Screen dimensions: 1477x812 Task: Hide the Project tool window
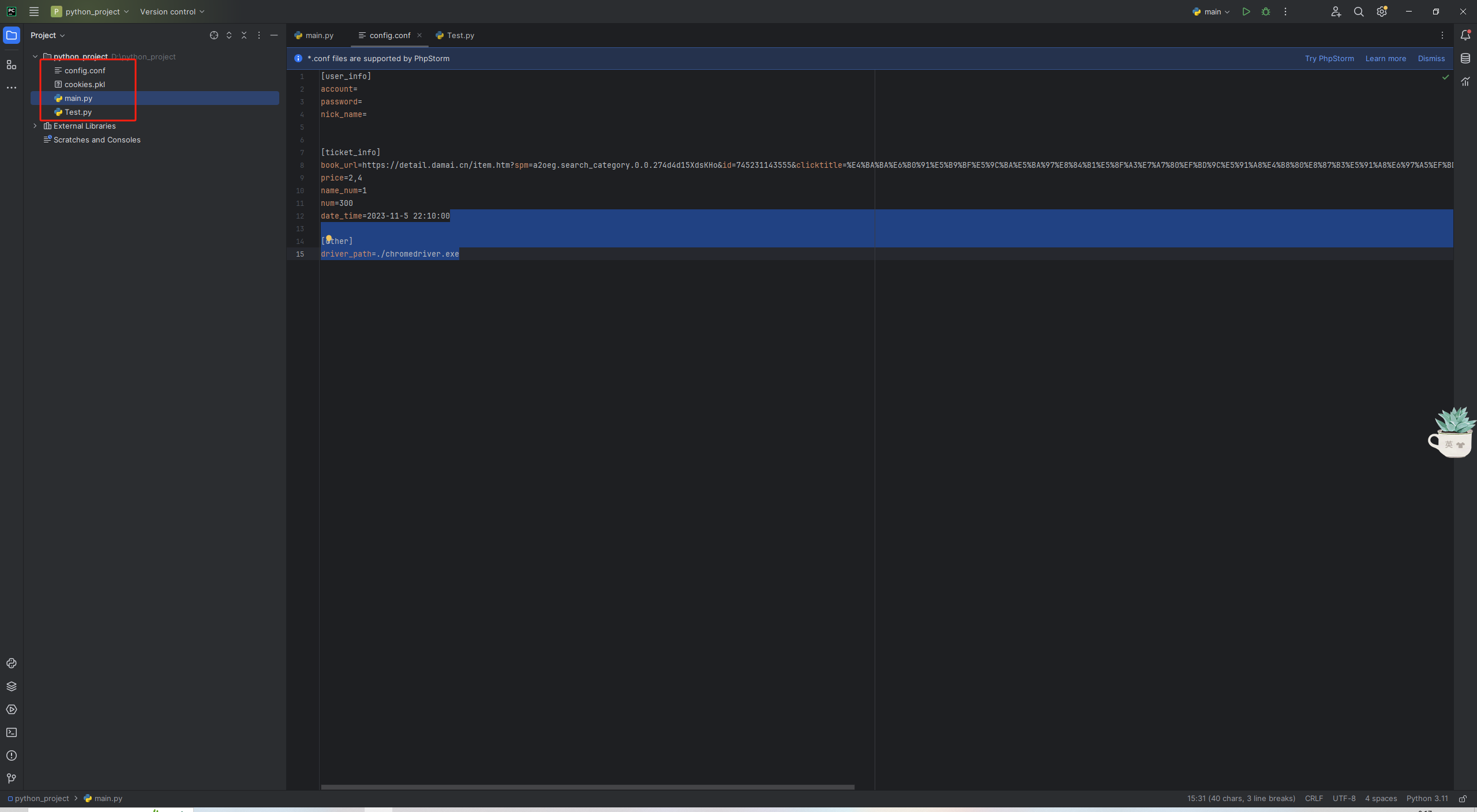pyautogui.click(x=274, y=35)
